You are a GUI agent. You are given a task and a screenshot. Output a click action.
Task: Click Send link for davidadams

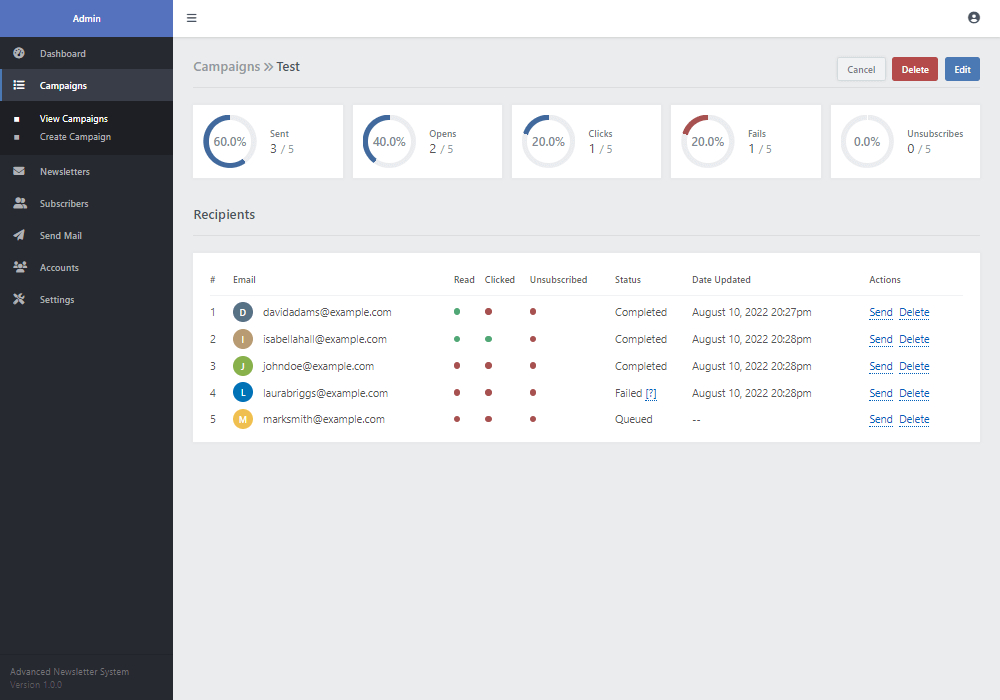[x=881, y=312]
